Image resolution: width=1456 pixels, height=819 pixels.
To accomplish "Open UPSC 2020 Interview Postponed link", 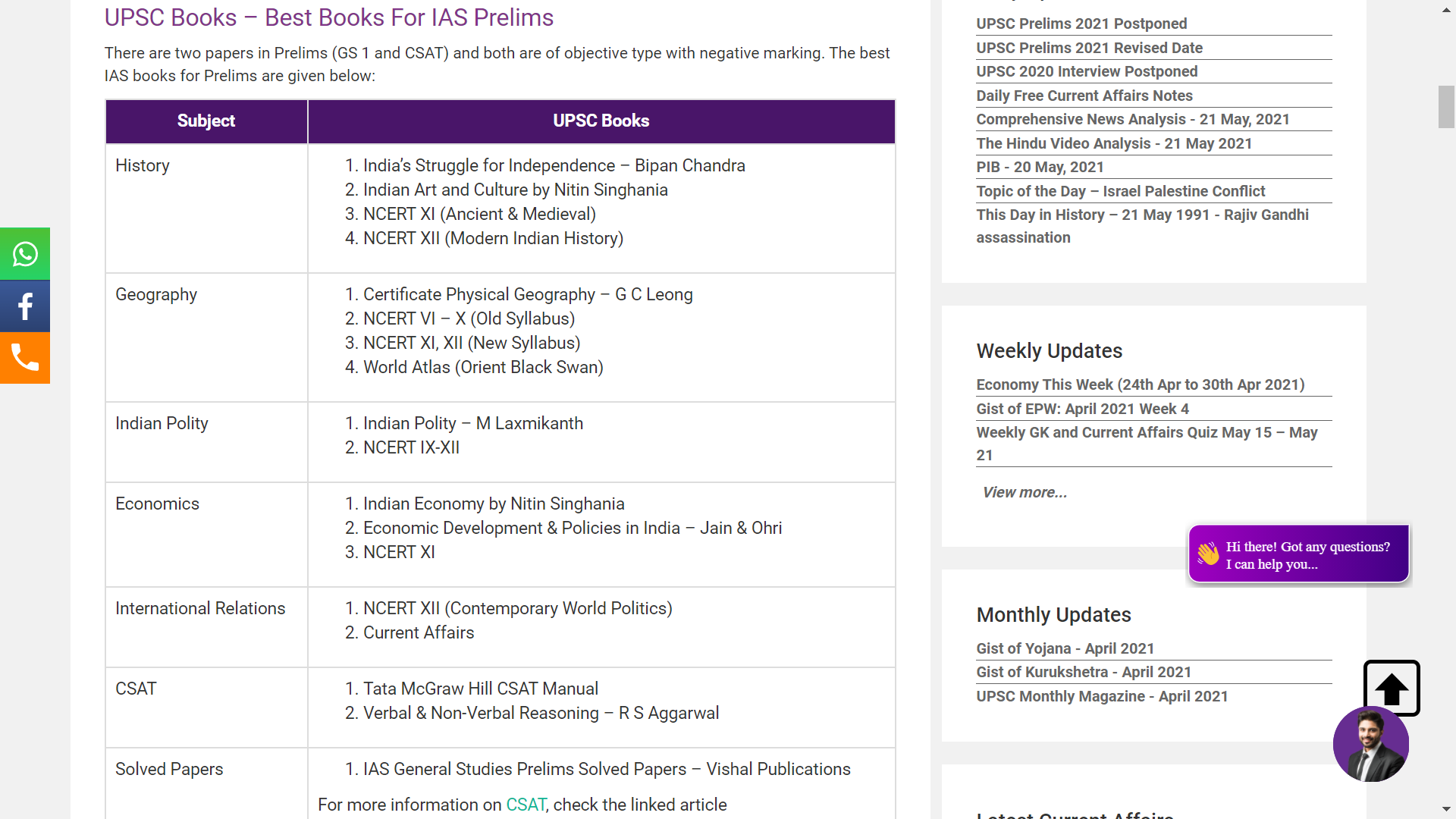I will (1087, 71).
